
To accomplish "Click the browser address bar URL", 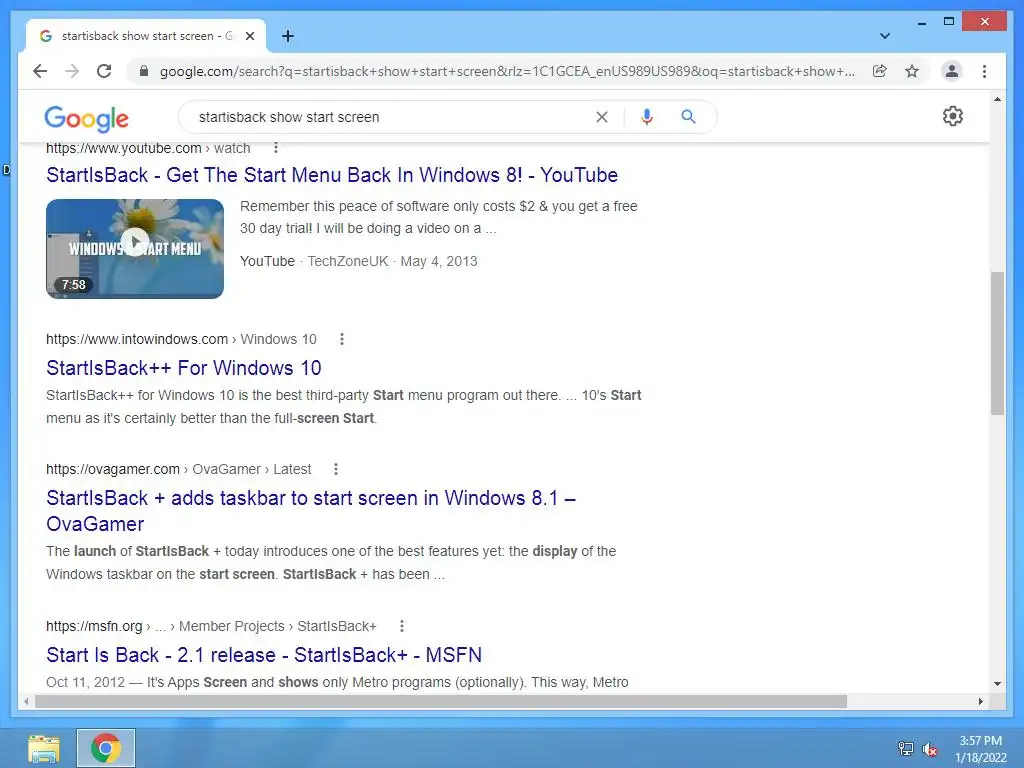I will 507,71.
